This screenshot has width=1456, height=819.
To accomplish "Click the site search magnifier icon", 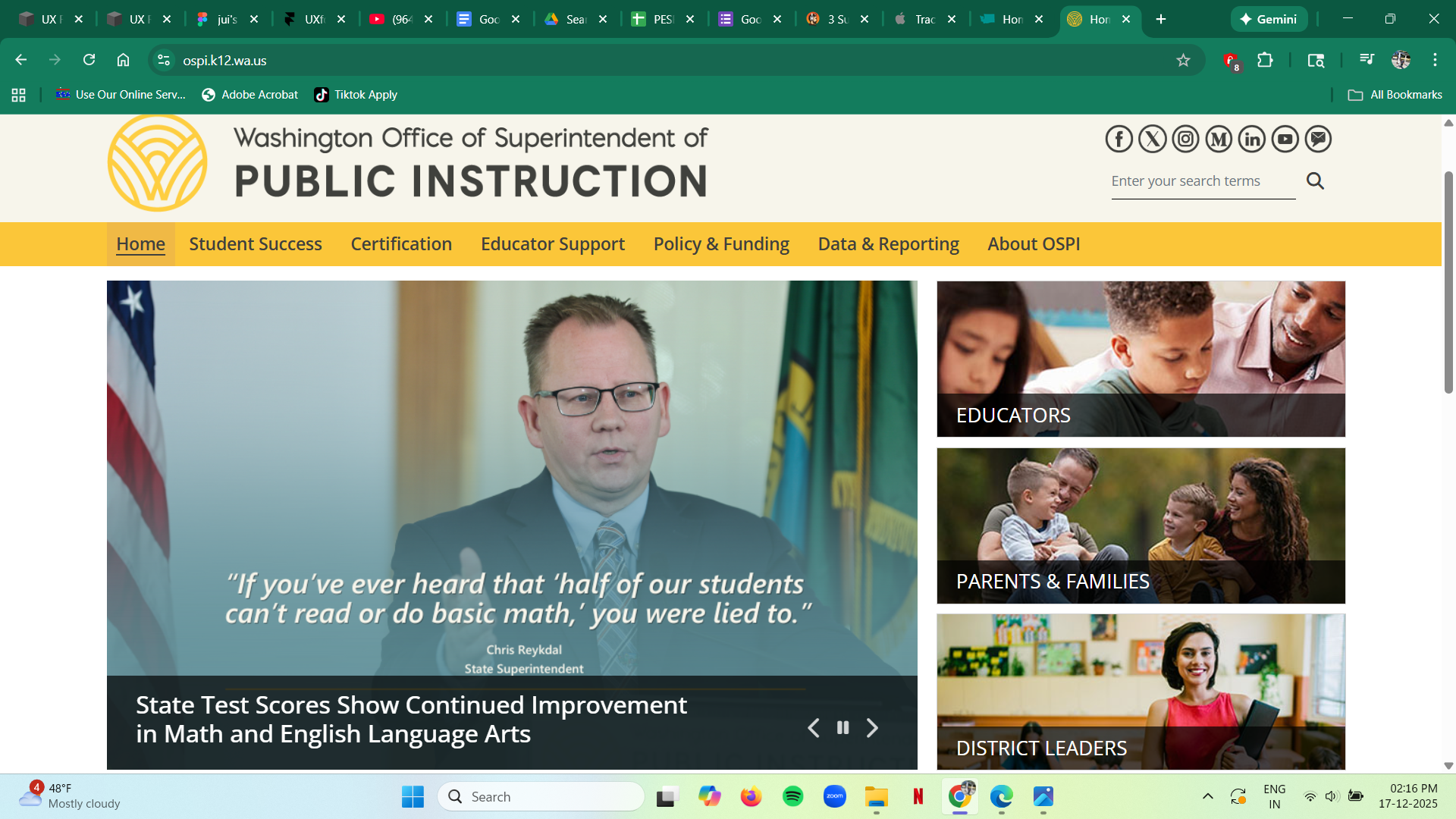I will click(1315, 180).
